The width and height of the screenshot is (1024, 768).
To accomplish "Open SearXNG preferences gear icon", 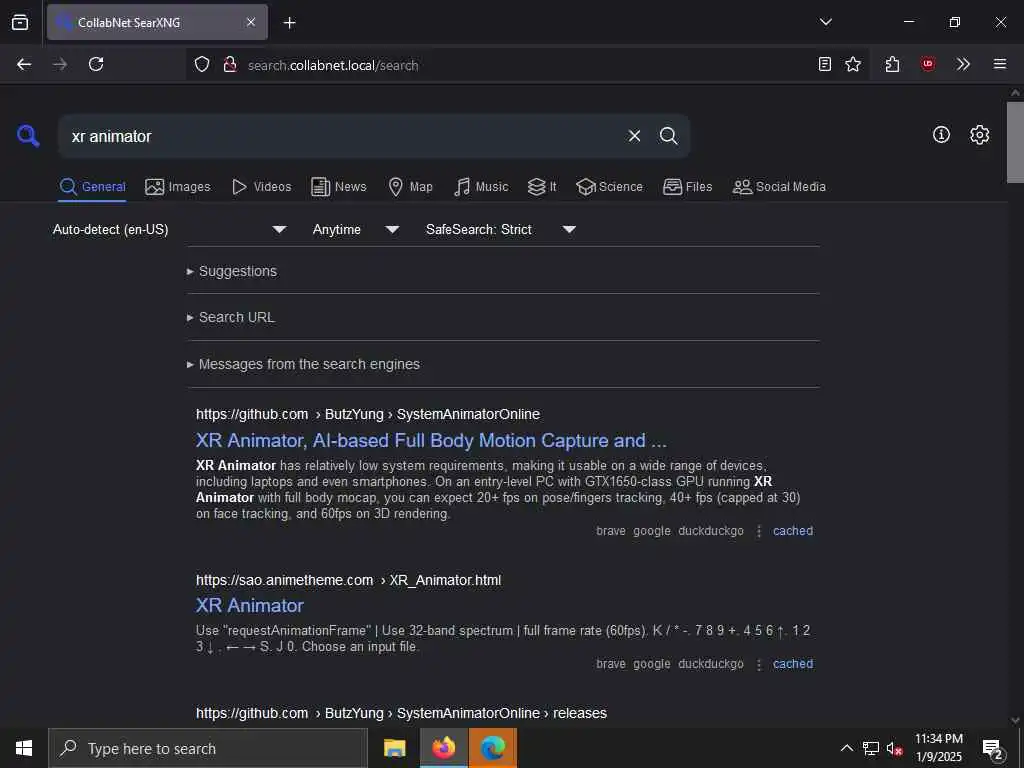I will pos(980,135).
